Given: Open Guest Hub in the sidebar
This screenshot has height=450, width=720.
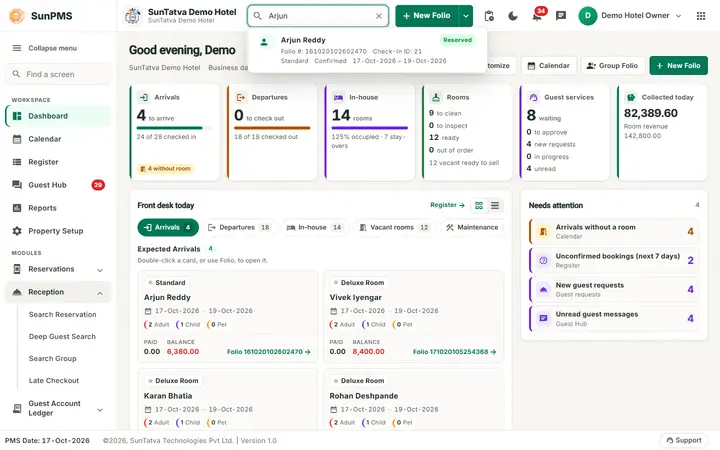Looking at the screenshot, I should (x=58, y=185).
